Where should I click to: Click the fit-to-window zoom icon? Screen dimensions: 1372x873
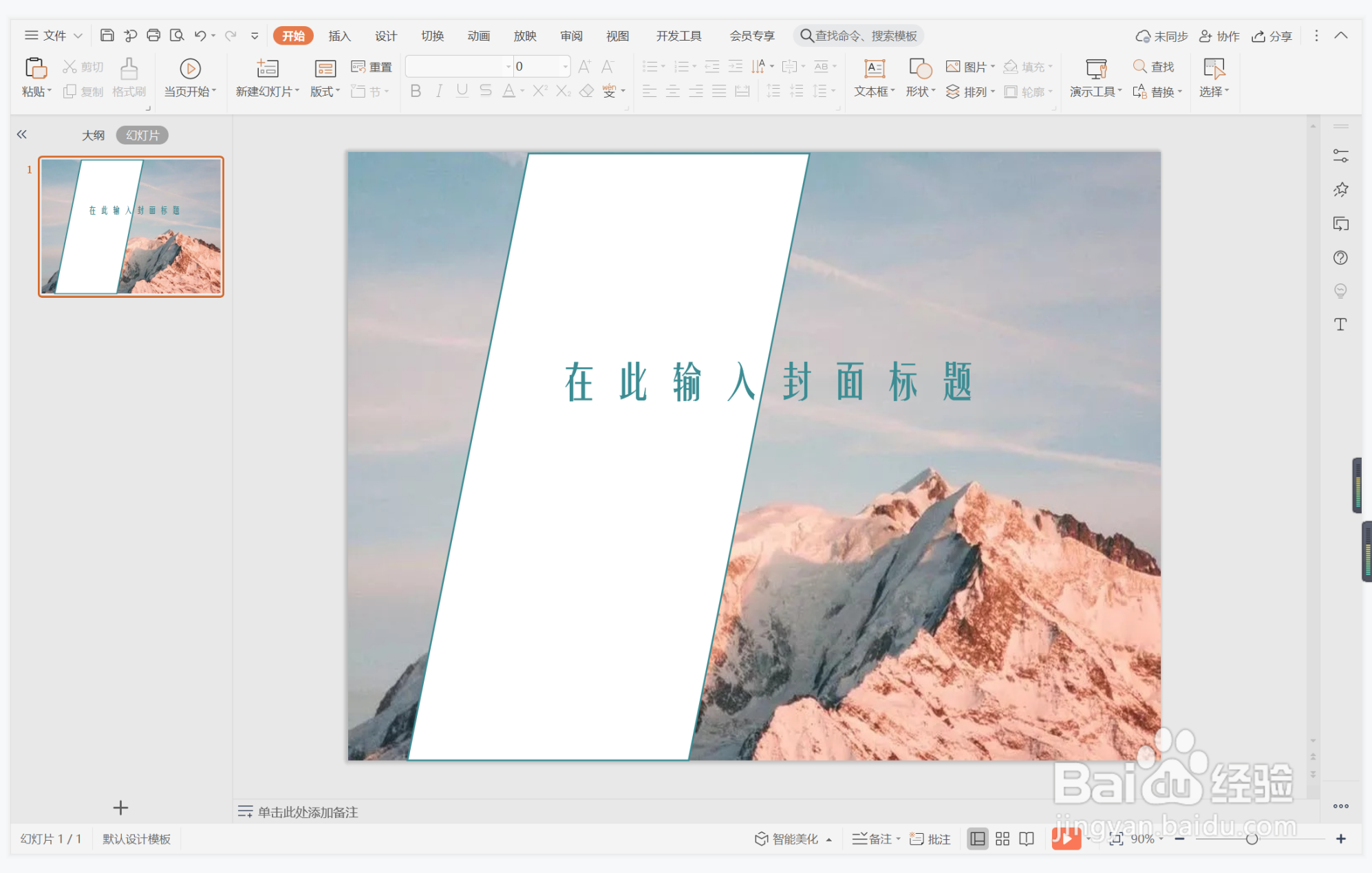coord(1116,839)
